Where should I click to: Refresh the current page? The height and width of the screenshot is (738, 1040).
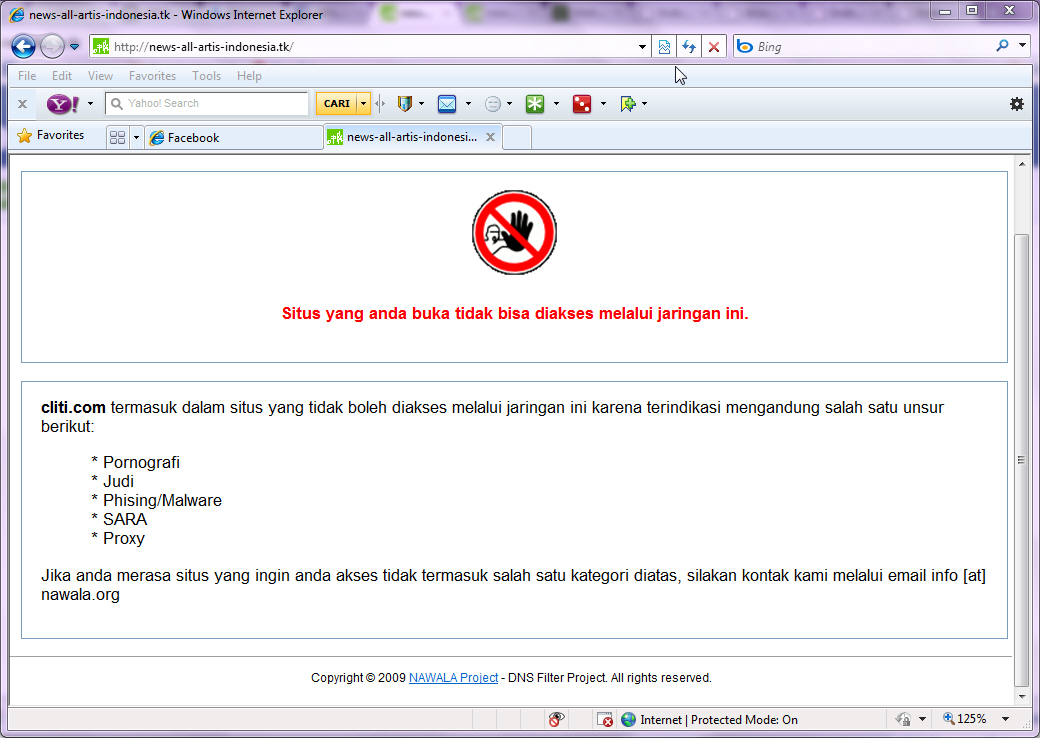(x=689, y=46)
